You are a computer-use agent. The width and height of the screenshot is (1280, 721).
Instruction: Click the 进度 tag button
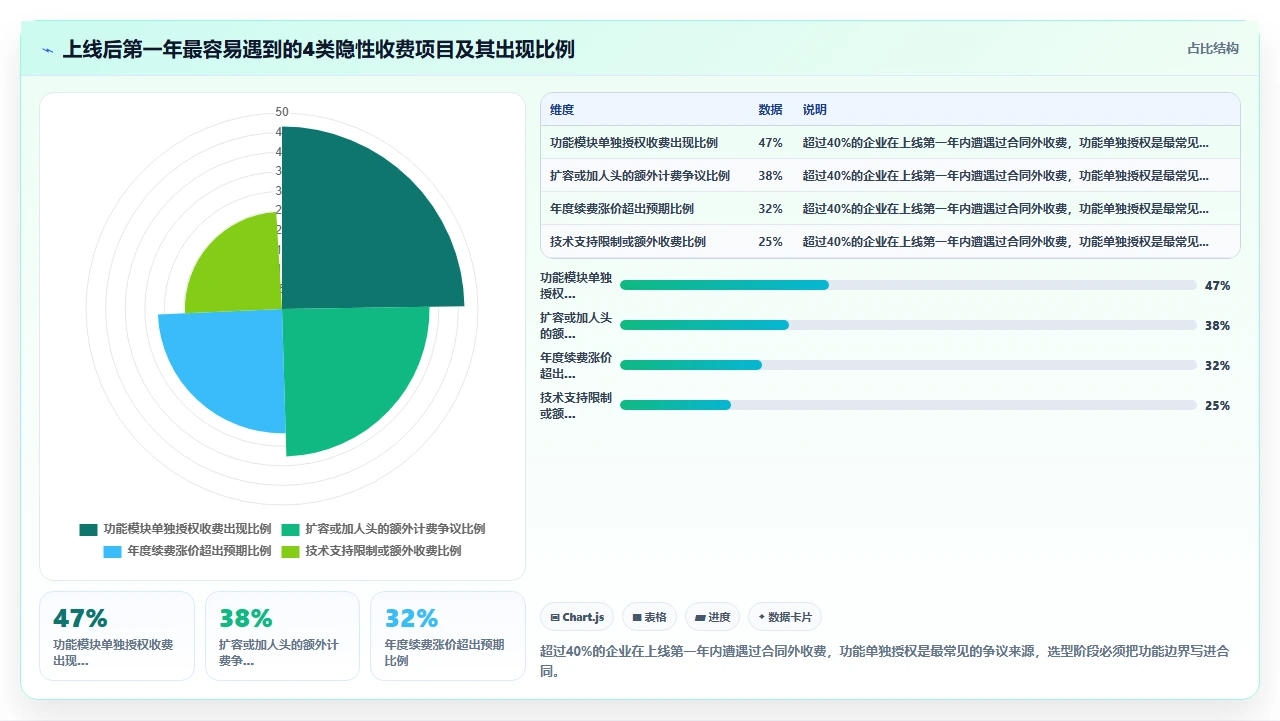click(713, 617)
